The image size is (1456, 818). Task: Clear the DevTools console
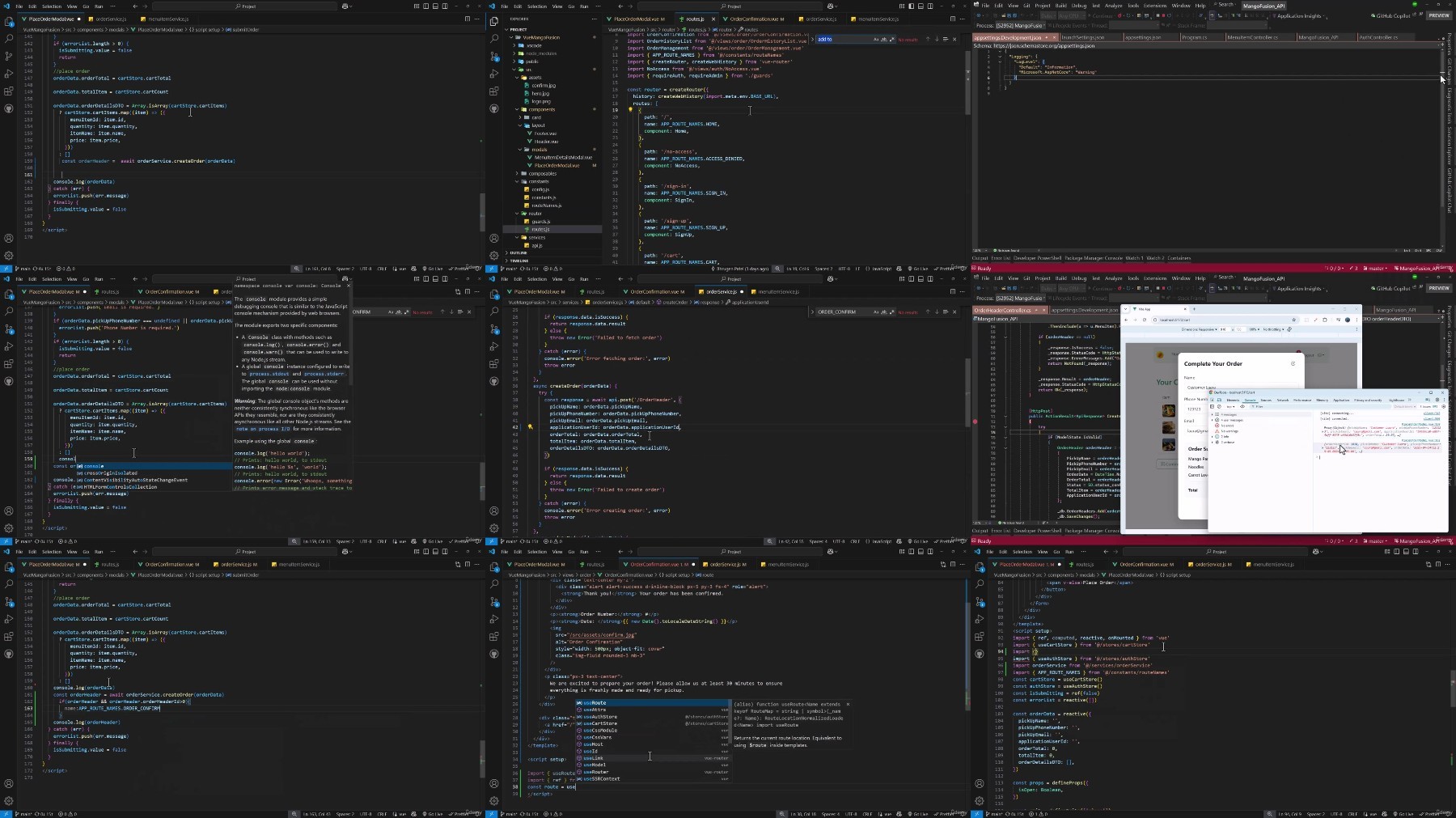coord(1219,406)
